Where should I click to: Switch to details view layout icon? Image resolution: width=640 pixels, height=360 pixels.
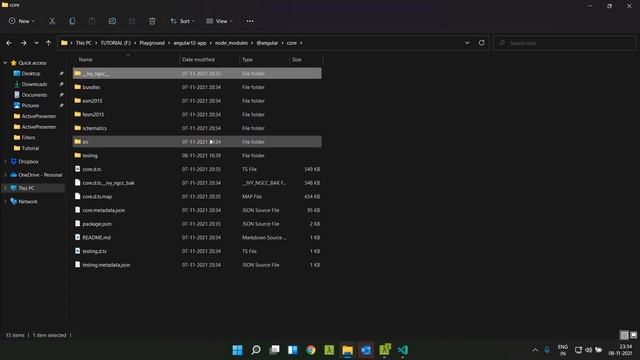pyautogui.click(x=624, y=335)
